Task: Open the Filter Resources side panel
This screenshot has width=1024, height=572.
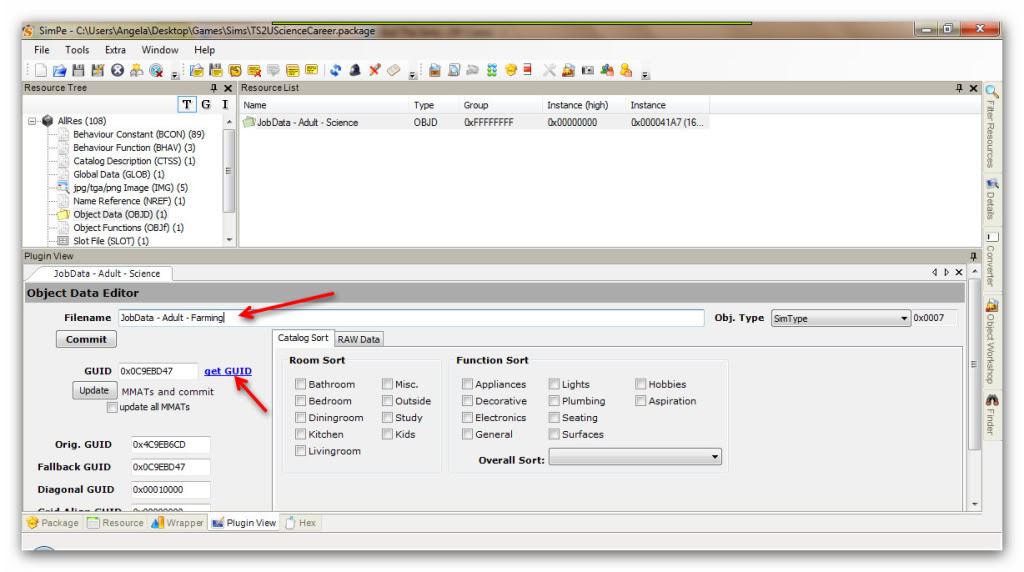Action: [991, 126]
